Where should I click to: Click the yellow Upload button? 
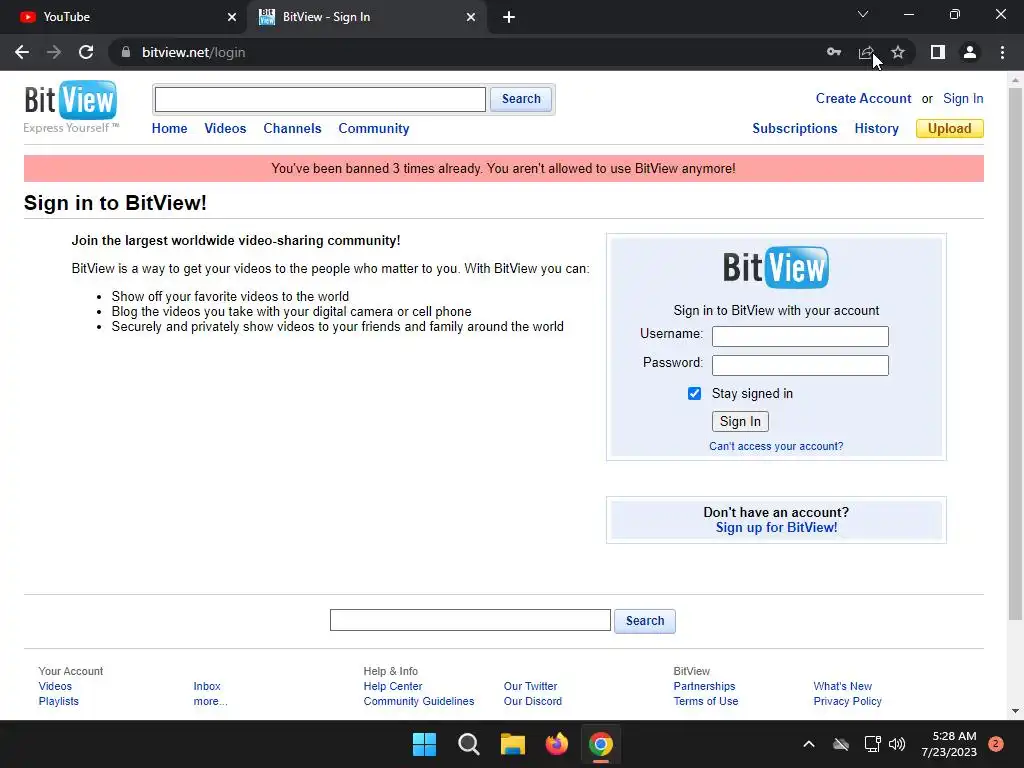coord(950,129)
